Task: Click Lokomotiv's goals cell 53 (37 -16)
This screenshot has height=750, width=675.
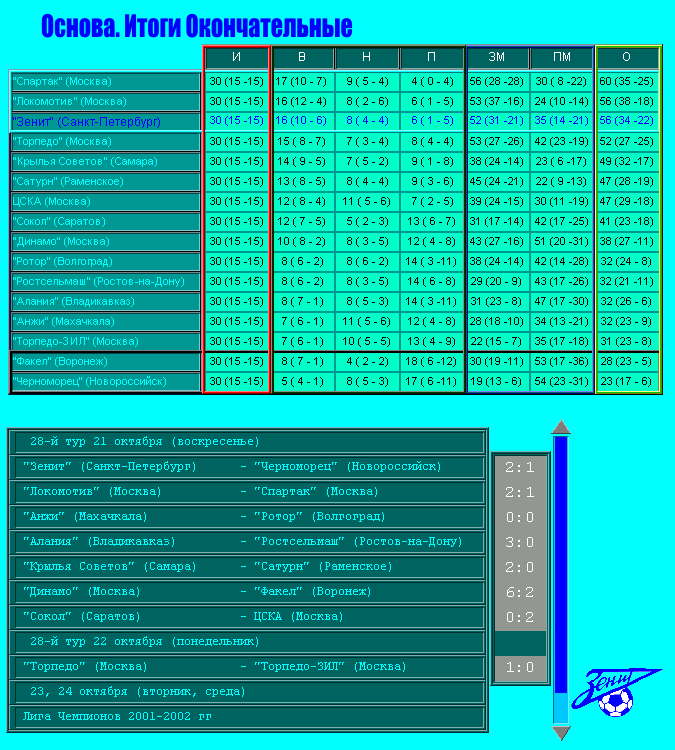Action: [x=497, y=101]
